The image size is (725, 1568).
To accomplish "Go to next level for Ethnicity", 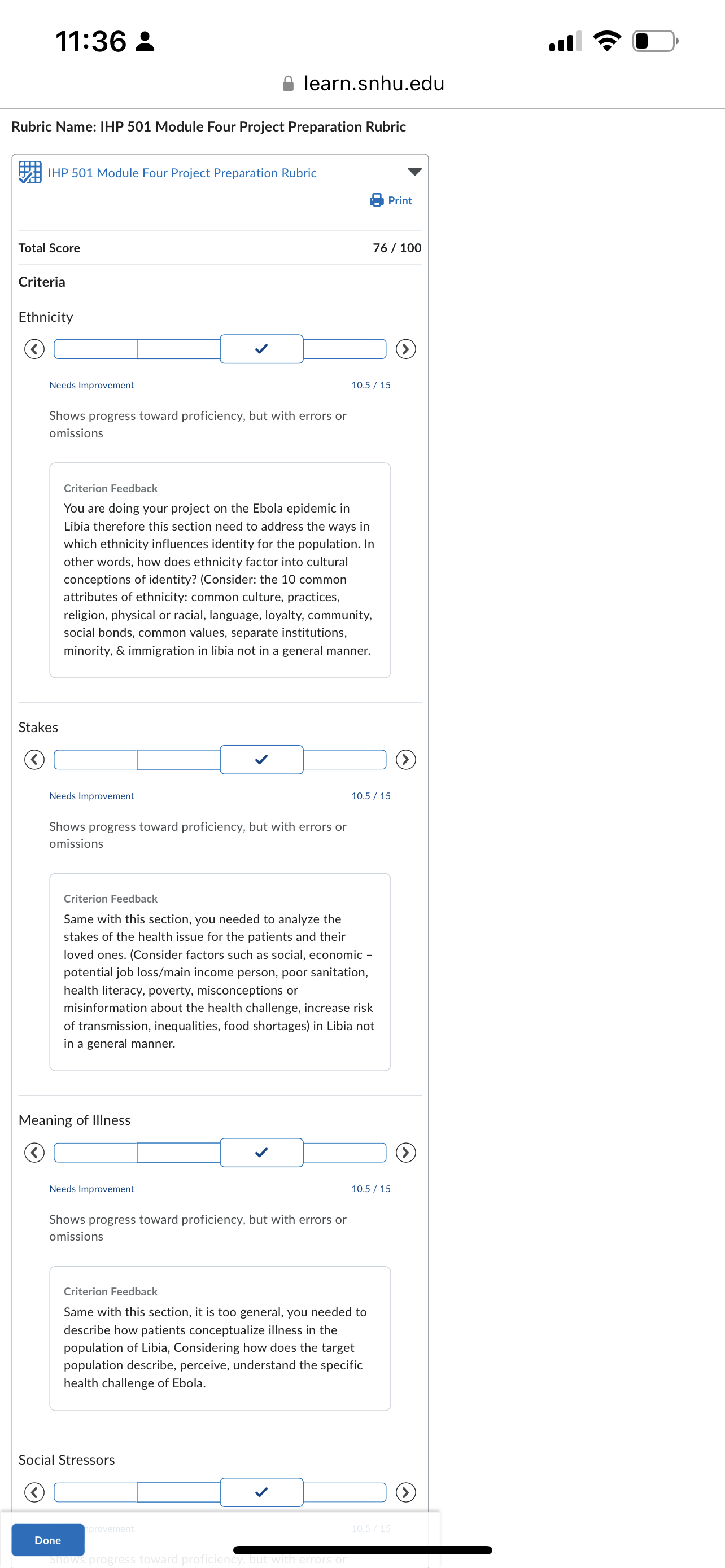I will [x=405, y=349].
